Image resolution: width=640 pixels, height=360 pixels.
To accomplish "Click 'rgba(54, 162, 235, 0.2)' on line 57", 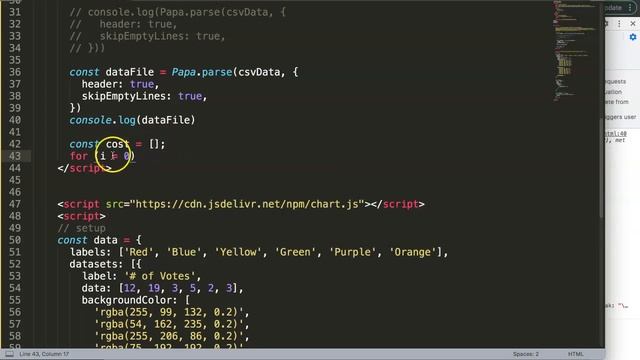I will point(169,324).
